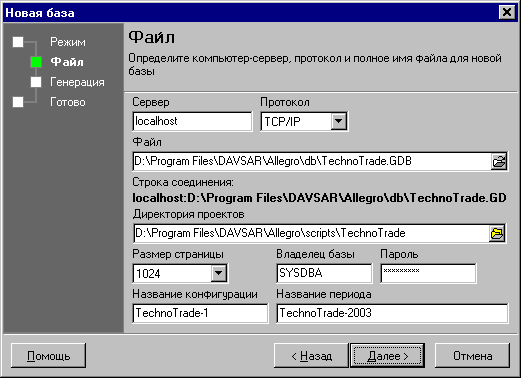Open folder browse icon for projects directory
Image resolution: width=521 pixels, height=378 pixels.
[497, 233]
